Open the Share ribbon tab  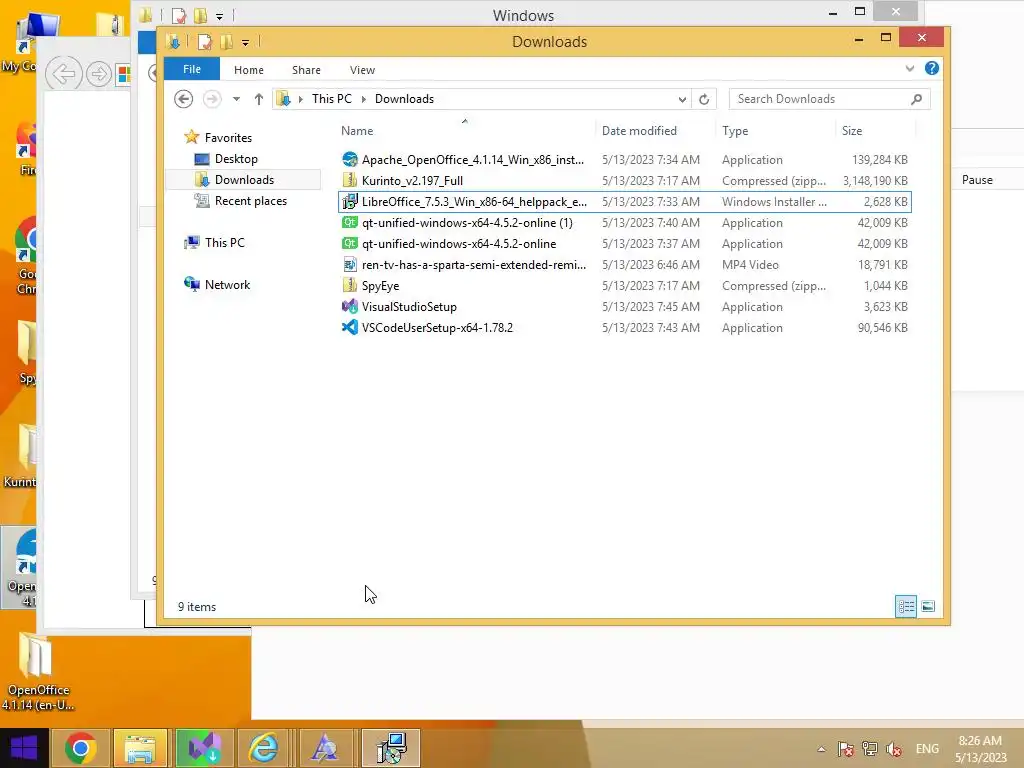tap(306, 70)
